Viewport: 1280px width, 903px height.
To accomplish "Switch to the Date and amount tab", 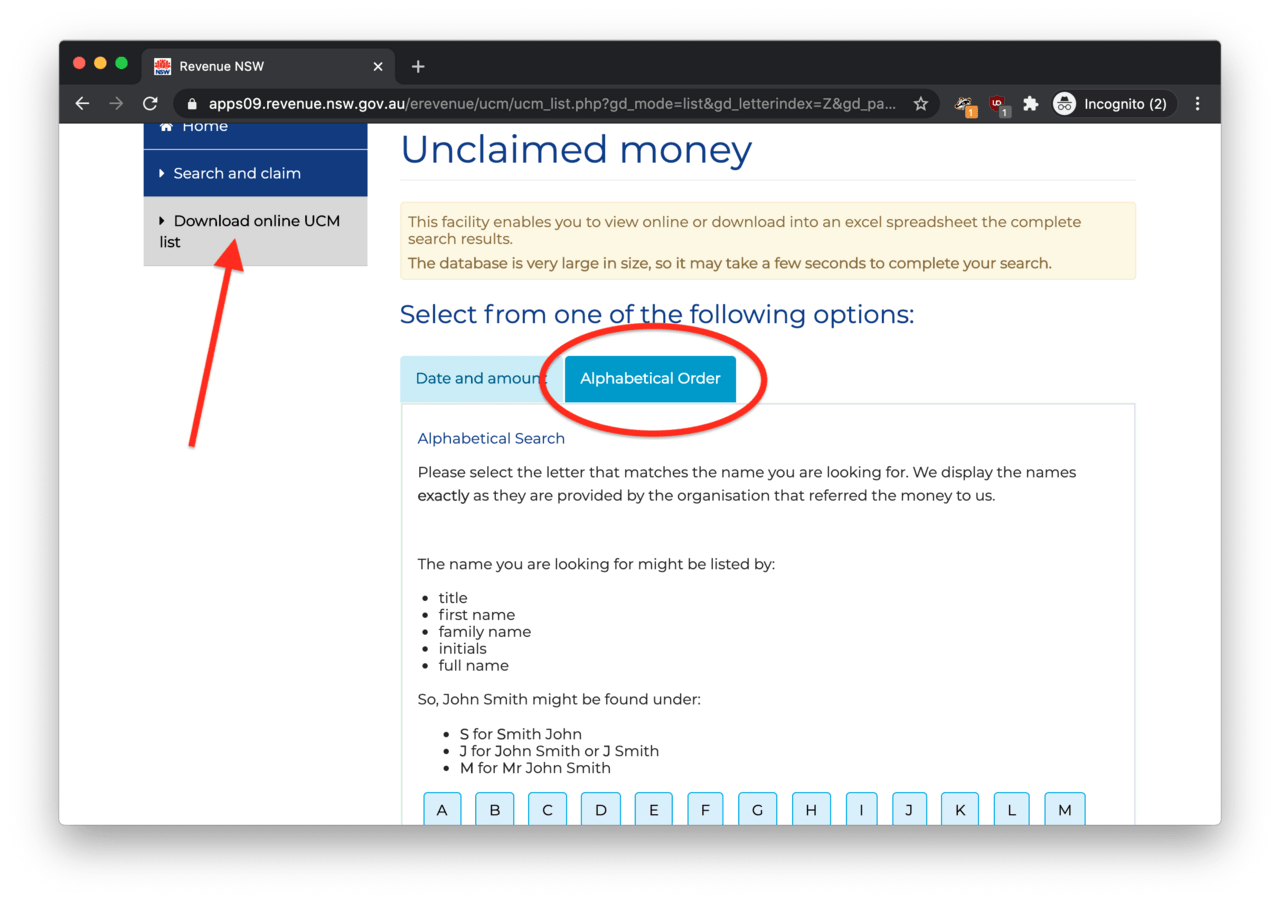I will (481, 379).
